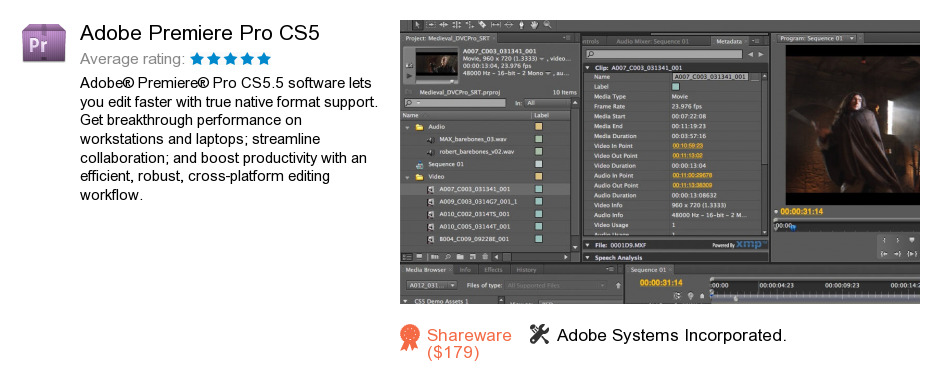Click Automate to Sequence icon in Project panel
This screenshot has width=940, height=388.
pos(435,257)
